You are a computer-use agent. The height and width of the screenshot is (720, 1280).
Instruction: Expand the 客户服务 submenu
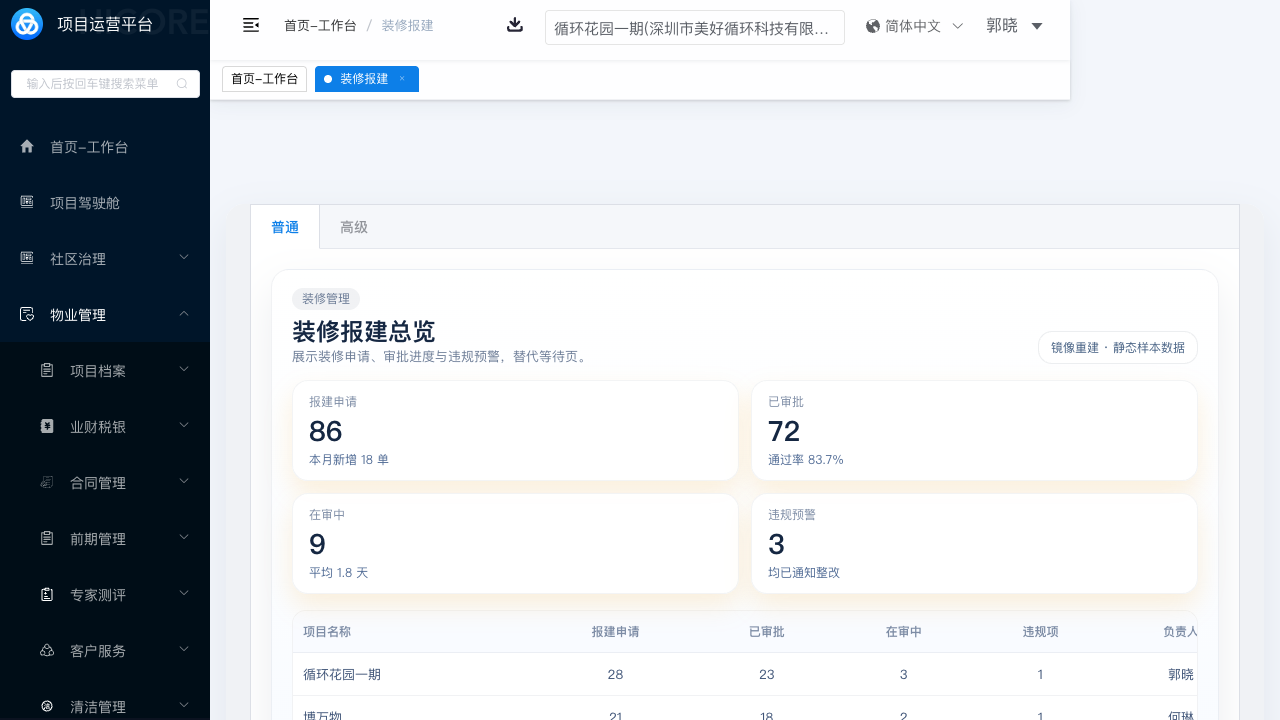click(x=184, y=650)
